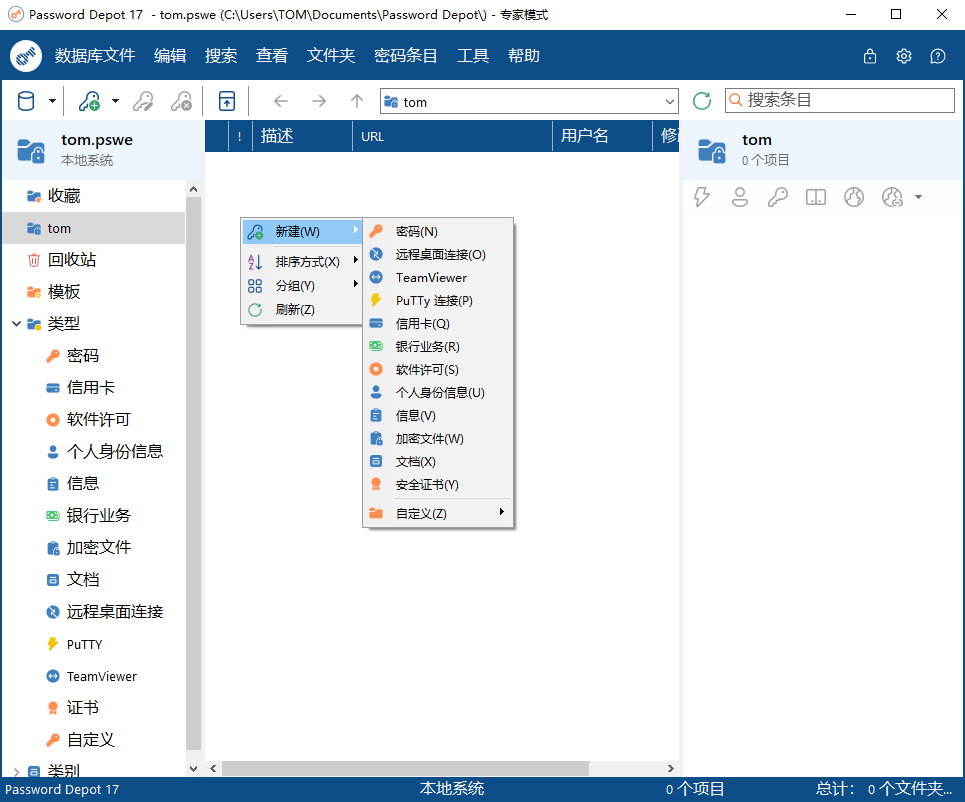Image resolution: width=965 pixels, height=802 pixels.
Task: Open the 数据库文件 menu
Action: click(95, 56)
